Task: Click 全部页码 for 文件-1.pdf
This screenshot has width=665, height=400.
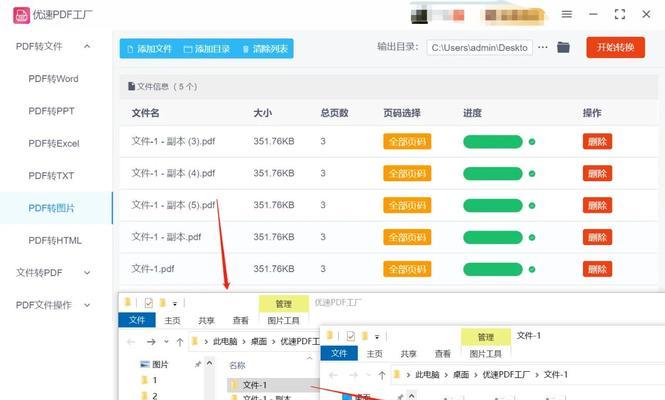Action: pos(407,269)
